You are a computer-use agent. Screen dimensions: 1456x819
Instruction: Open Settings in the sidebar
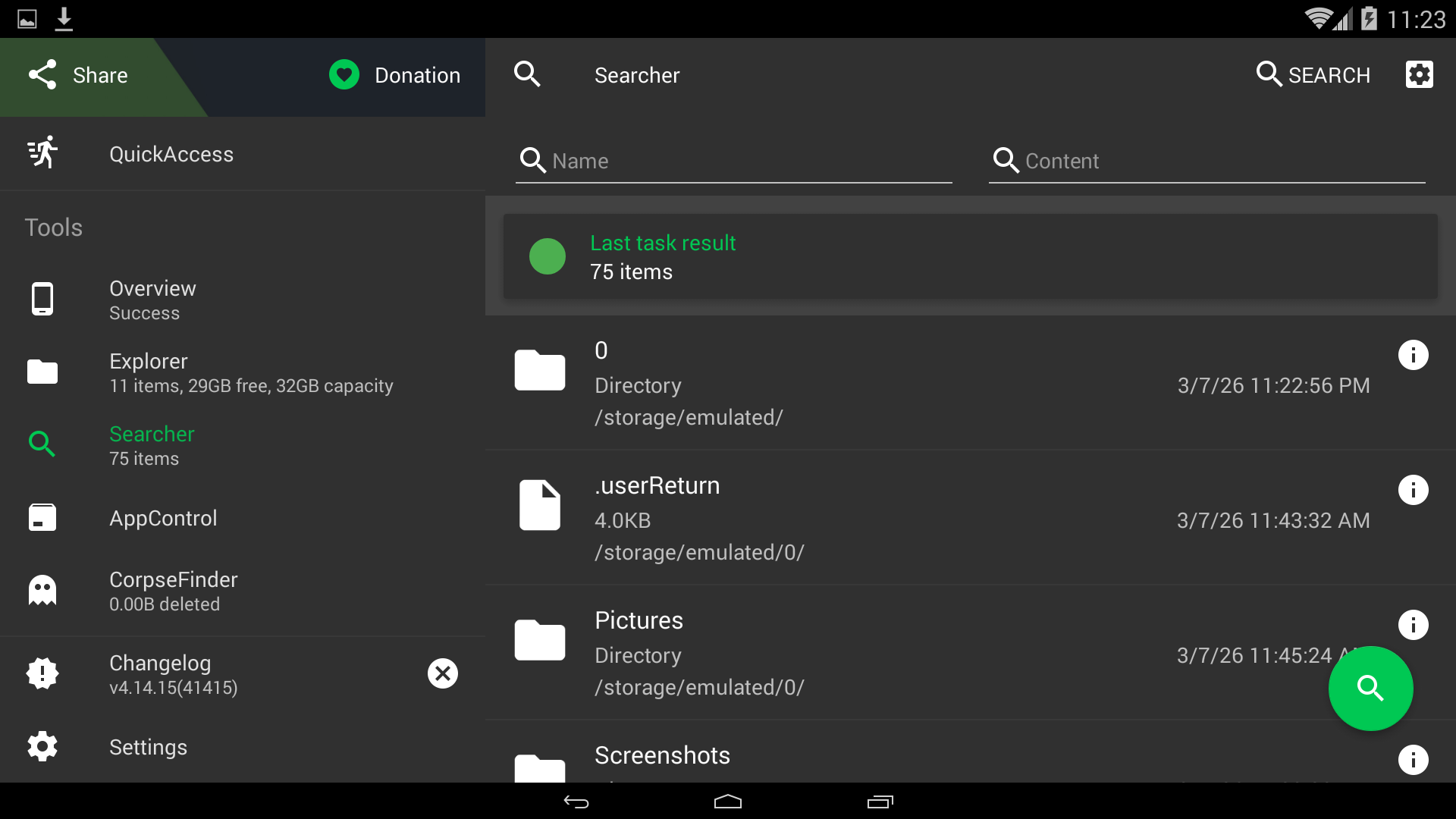[148, 747]
